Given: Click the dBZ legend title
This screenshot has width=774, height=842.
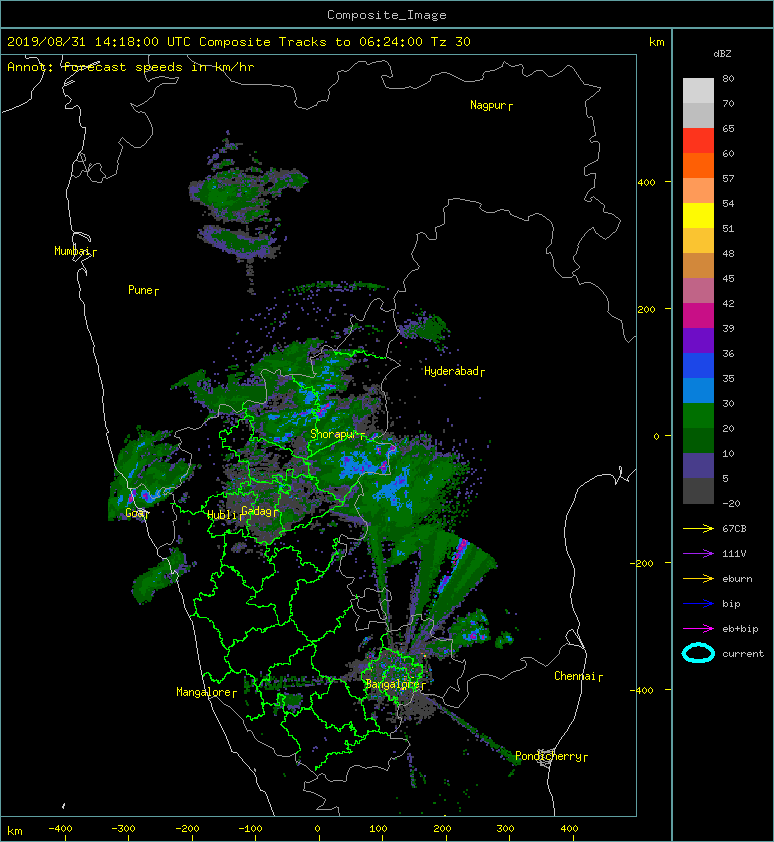Looking at the screenshot, I should (722, 54).
